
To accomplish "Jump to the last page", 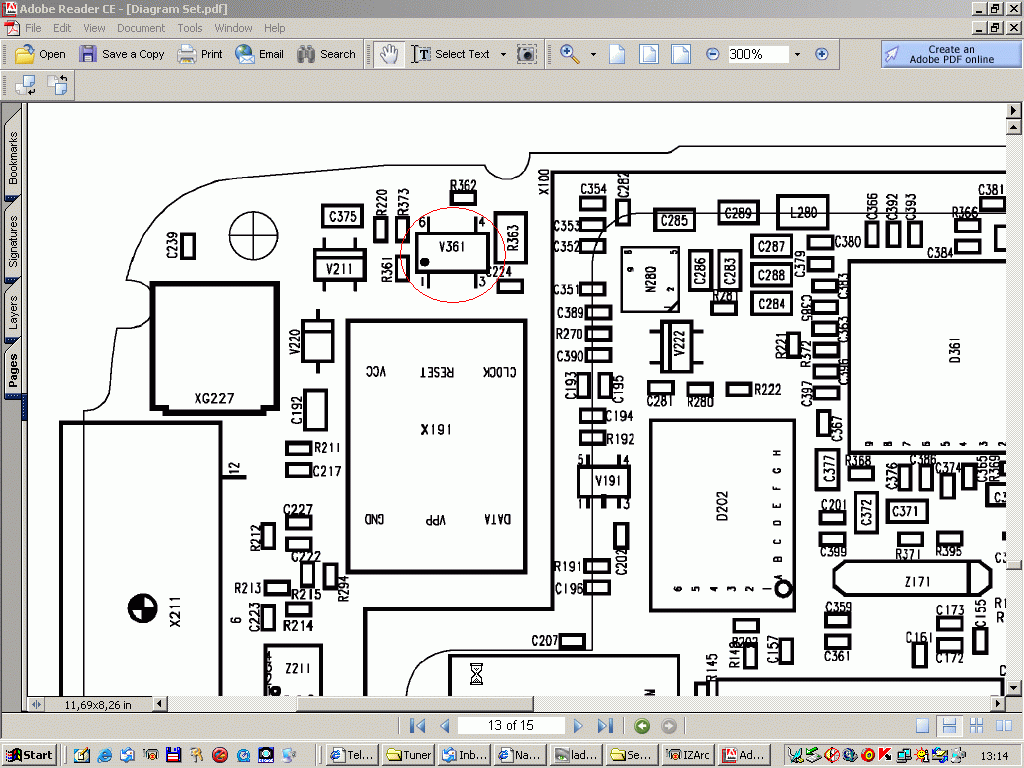I will pyautogui.click(x=605, y=726).
